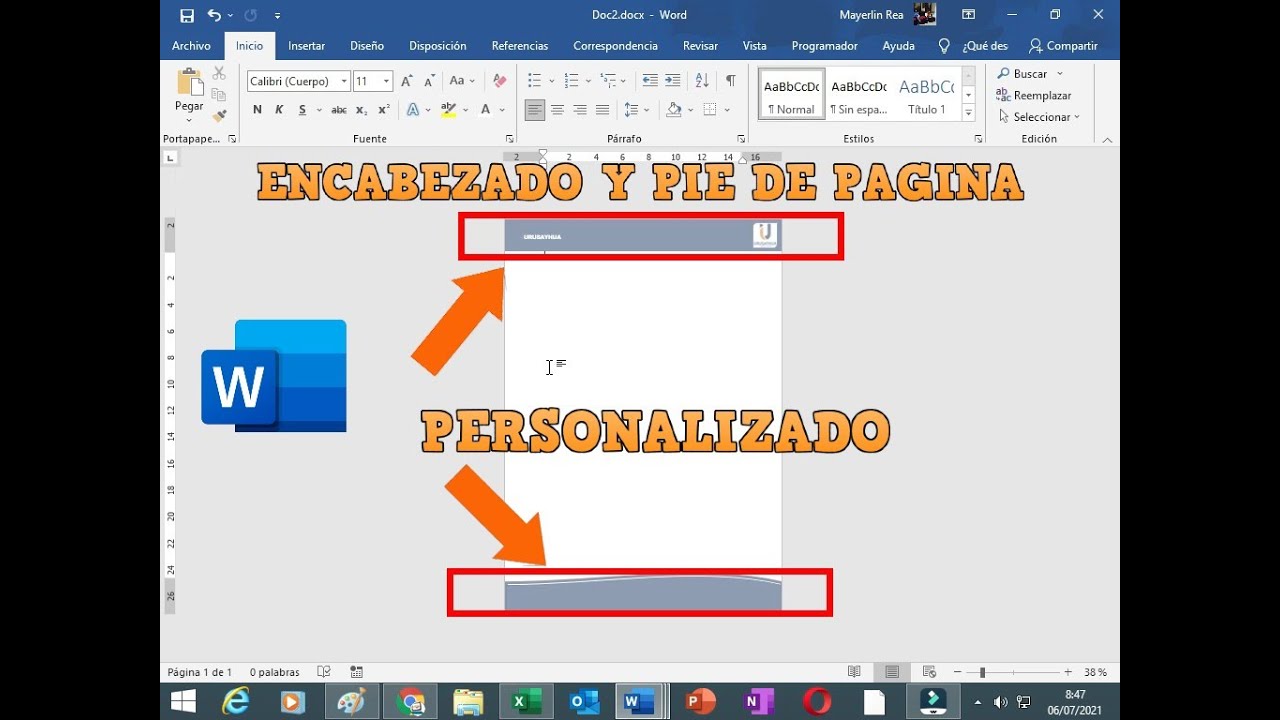The width and height of the screenshot is (1280, 720).
Task: Select the Format Painter brush icon
Action: click(x=219, y=116)
